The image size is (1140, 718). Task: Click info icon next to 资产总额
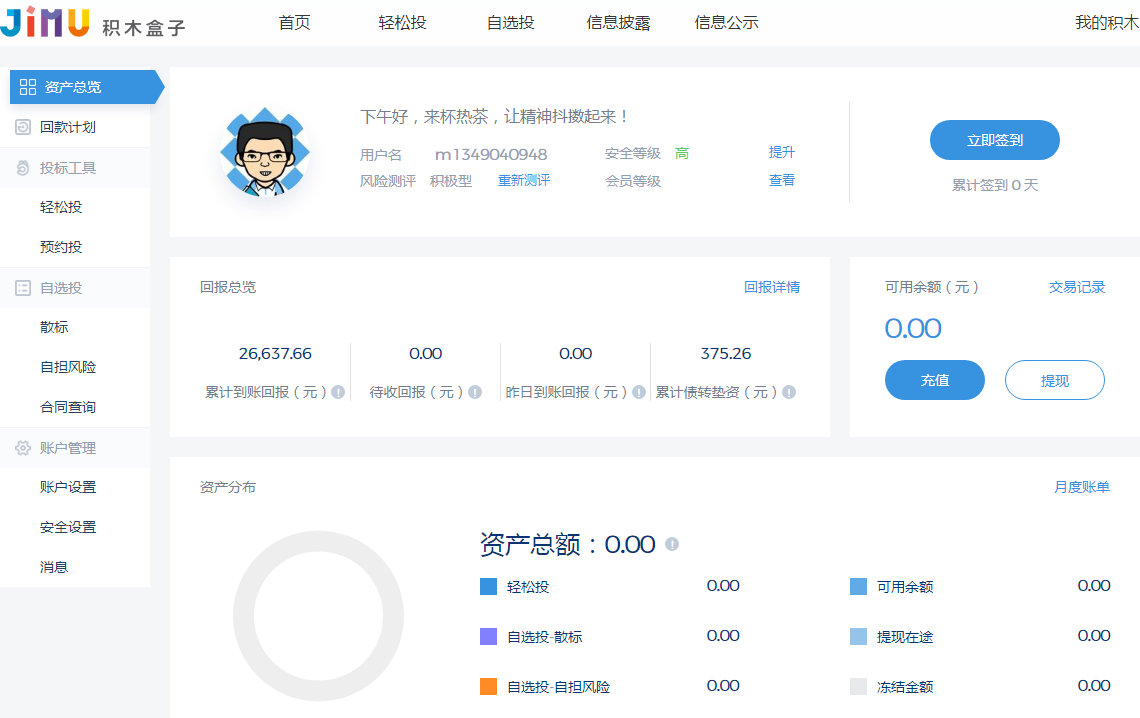tap(672, 544)
